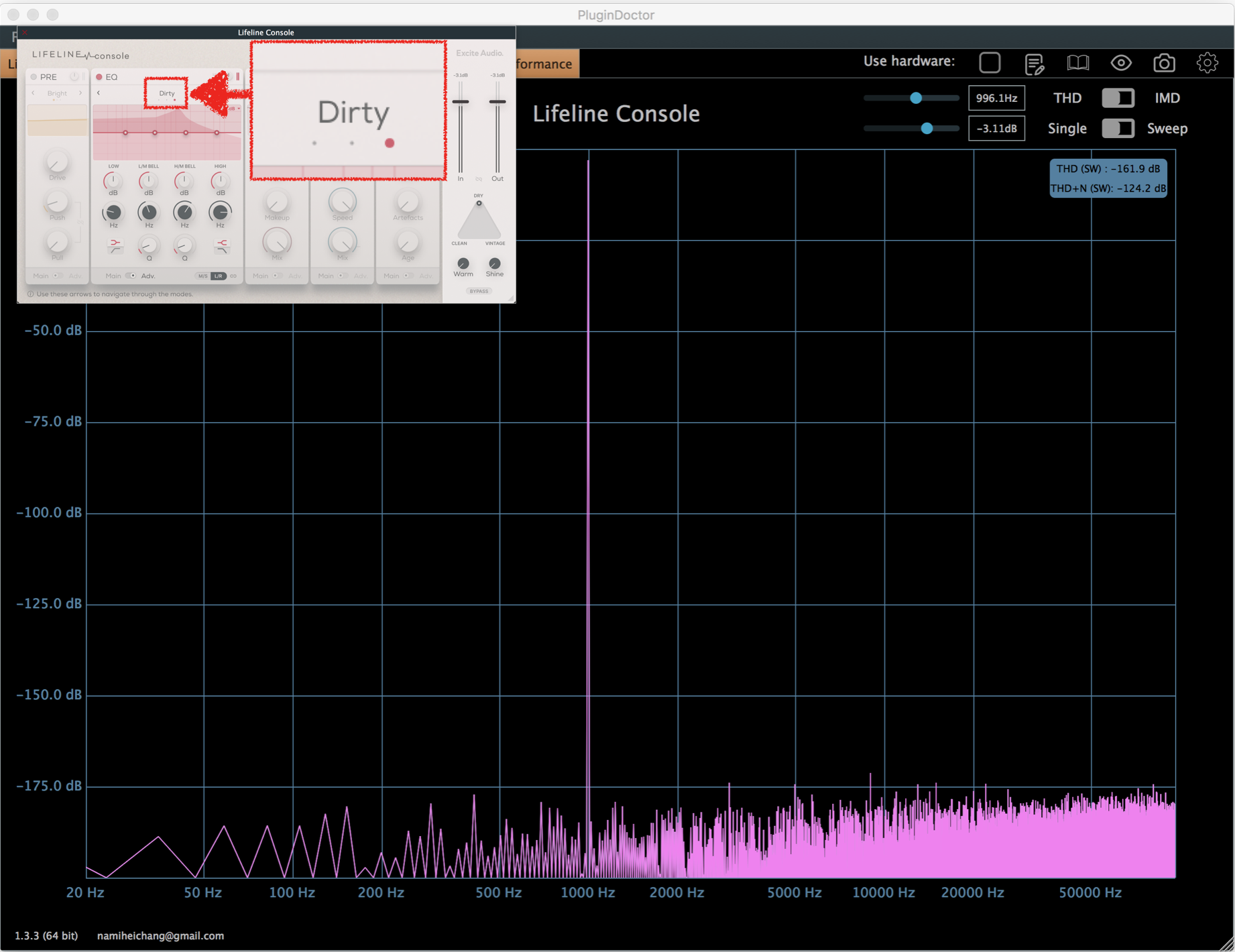Toggle the Single / Sweep switch
This screenshot has height=952, width=1235.
[1118, 128]
